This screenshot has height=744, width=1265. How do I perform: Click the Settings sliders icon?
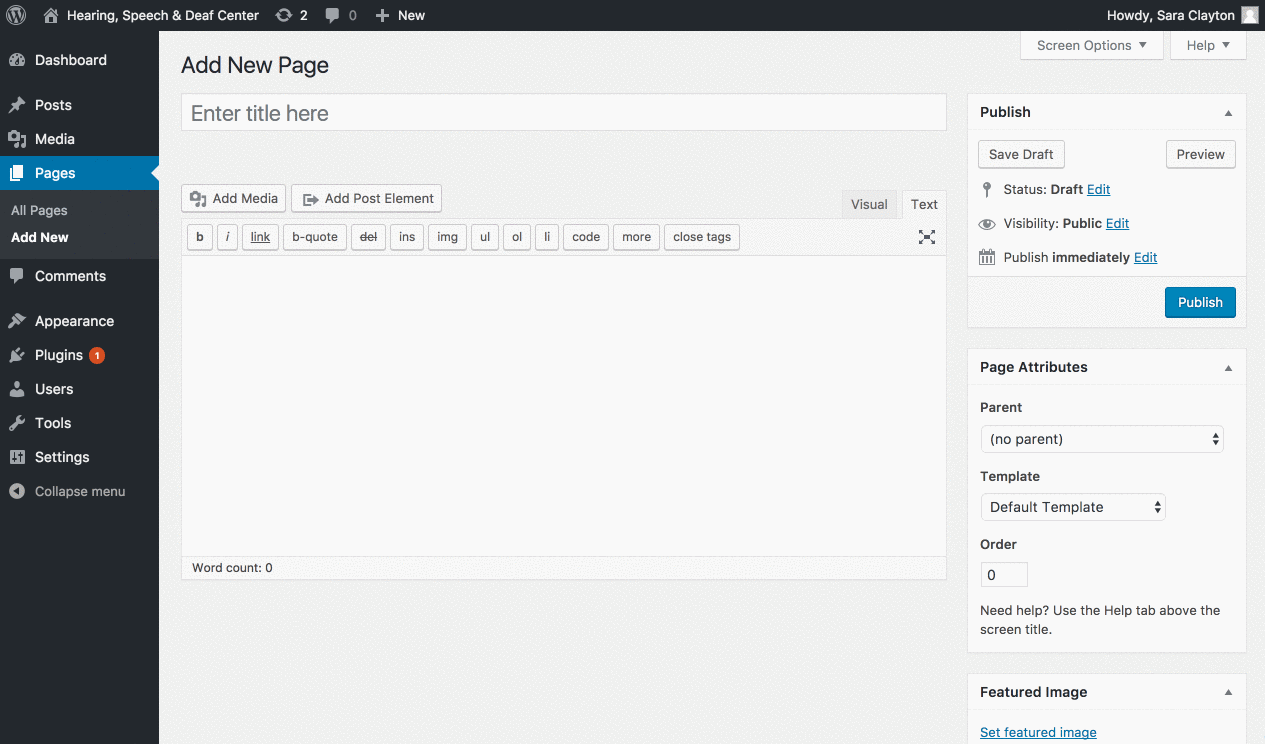point(17,457)
